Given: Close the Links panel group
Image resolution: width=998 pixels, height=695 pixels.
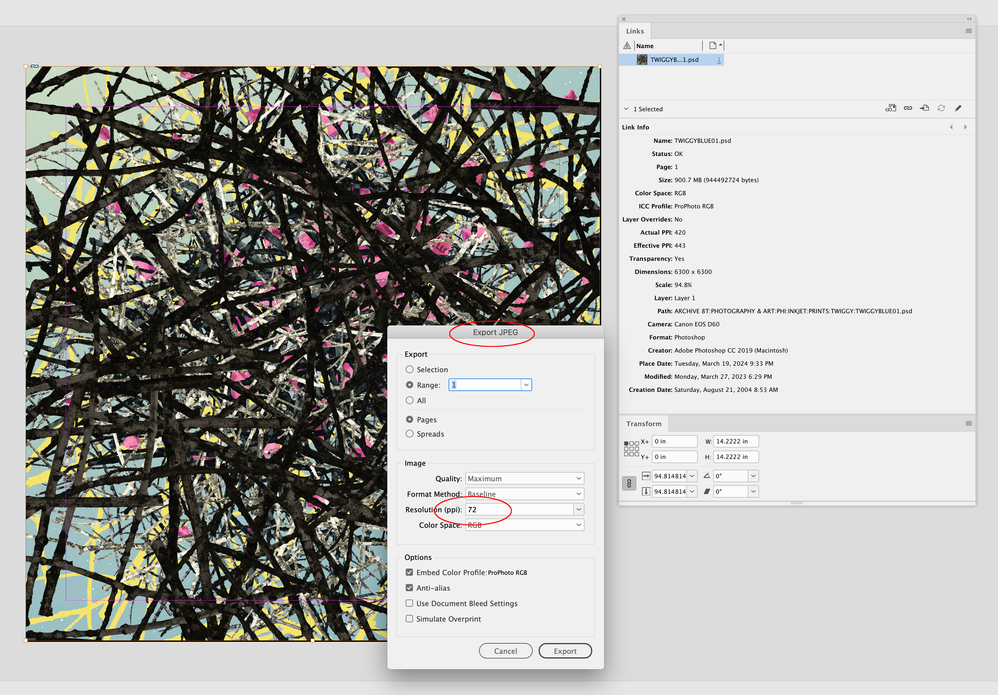Looking at the screenshot, I should [x=624, y=19].
